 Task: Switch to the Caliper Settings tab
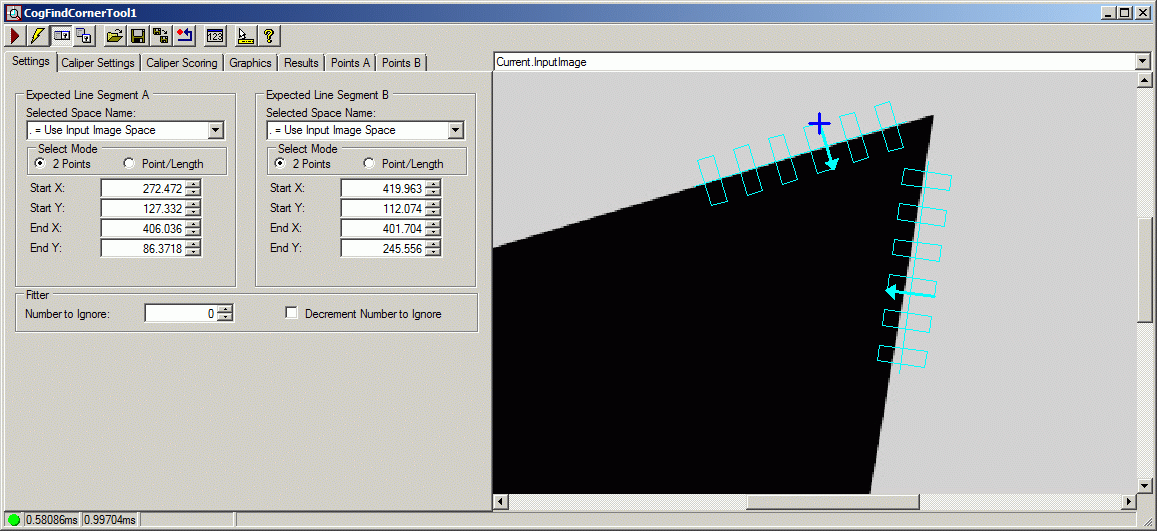[x=97, y=63]
